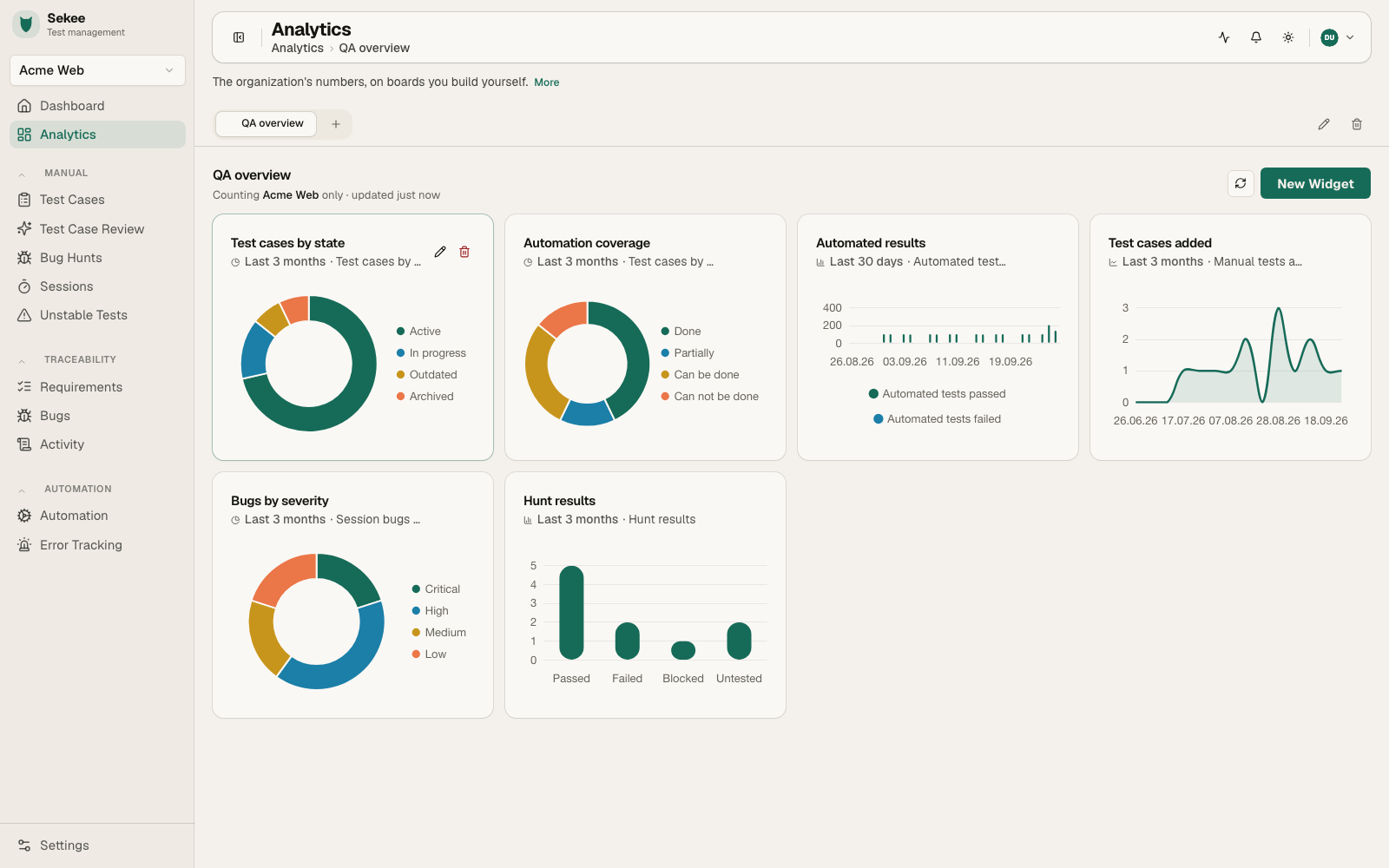Click the Requirements checklist icon
This screenshot has height=868, width=1389.
(24, 387)
